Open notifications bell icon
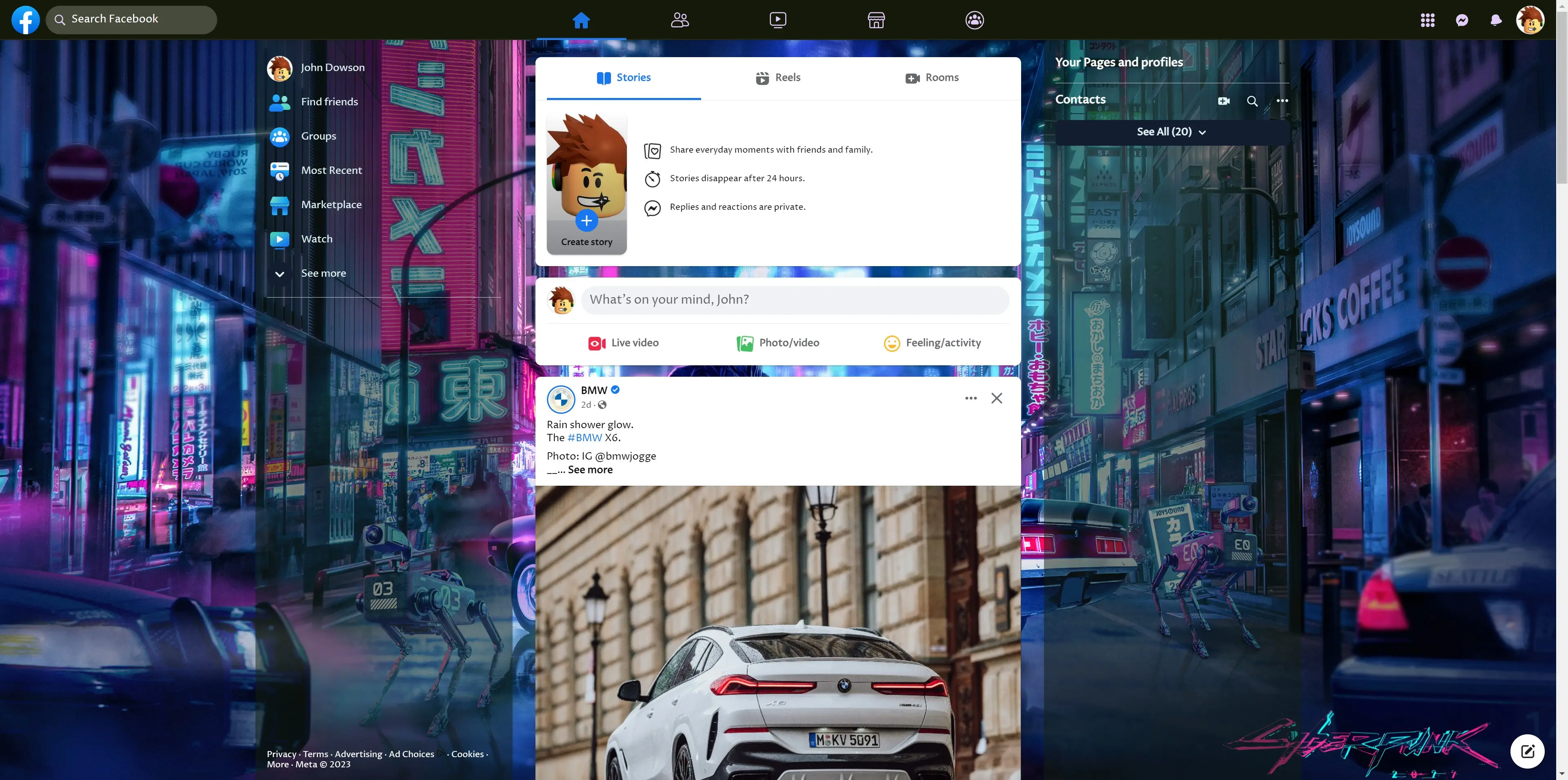Image resolution: width=1568 pixels, height=780 pixels. coord(1496,20)
